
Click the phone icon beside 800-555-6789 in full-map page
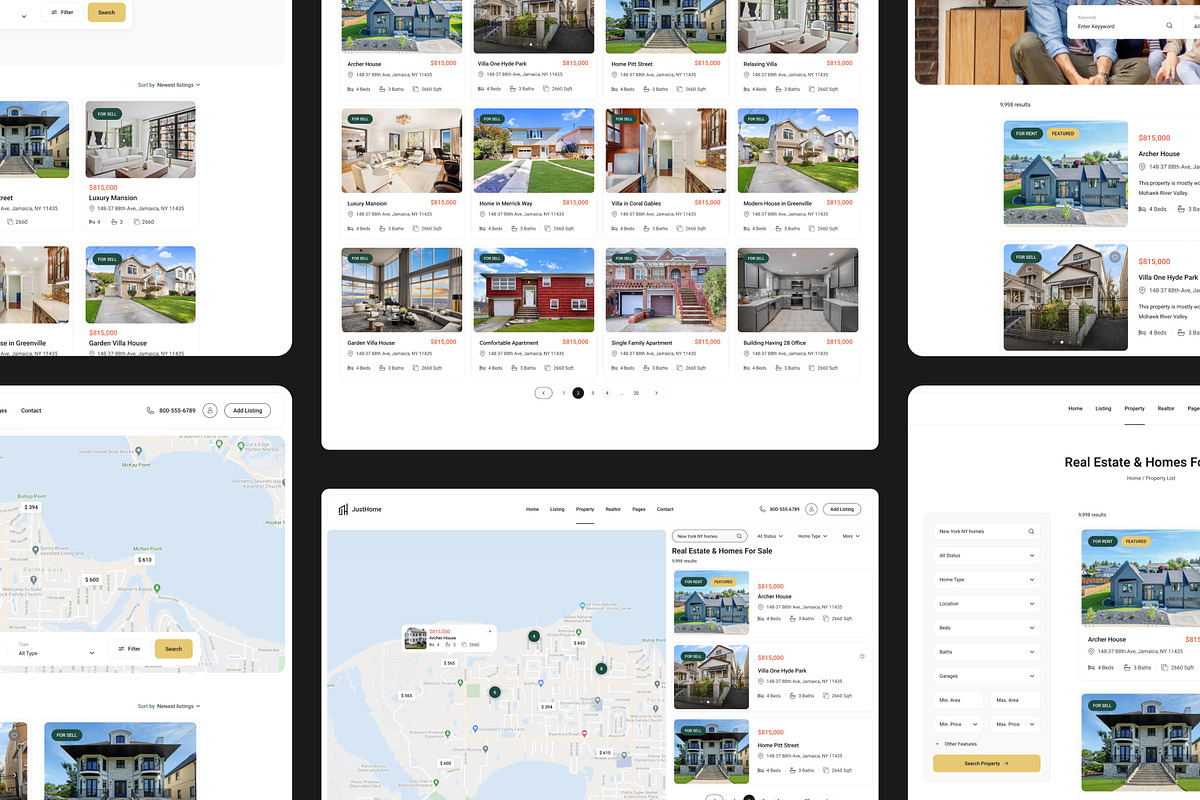[x=150, y=410]
